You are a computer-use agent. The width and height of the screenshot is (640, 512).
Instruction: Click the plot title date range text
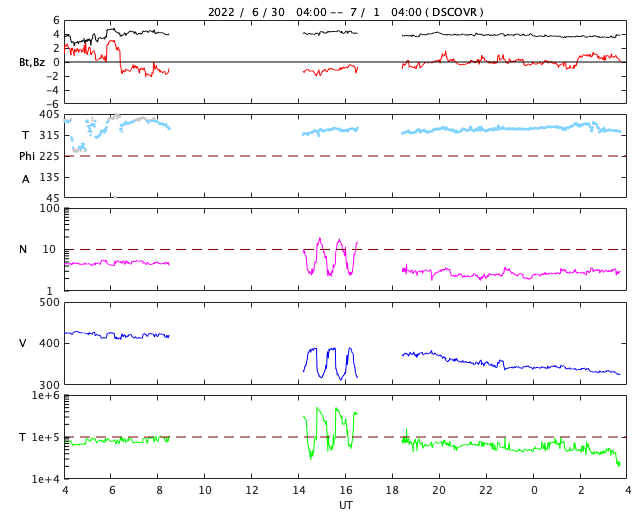(x=345, y=12)
